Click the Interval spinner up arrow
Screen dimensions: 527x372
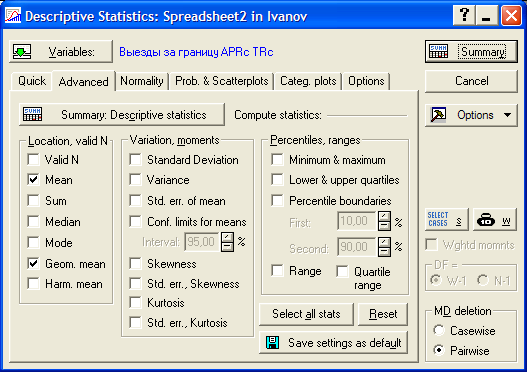[228, 237]
